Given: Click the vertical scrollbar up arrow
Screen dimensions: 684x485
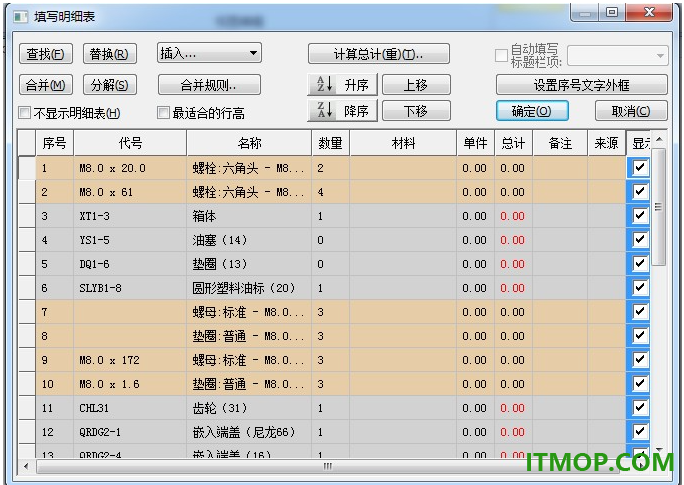Looking at the screenshot, I should pyautogui.click(x=659, y=140).
